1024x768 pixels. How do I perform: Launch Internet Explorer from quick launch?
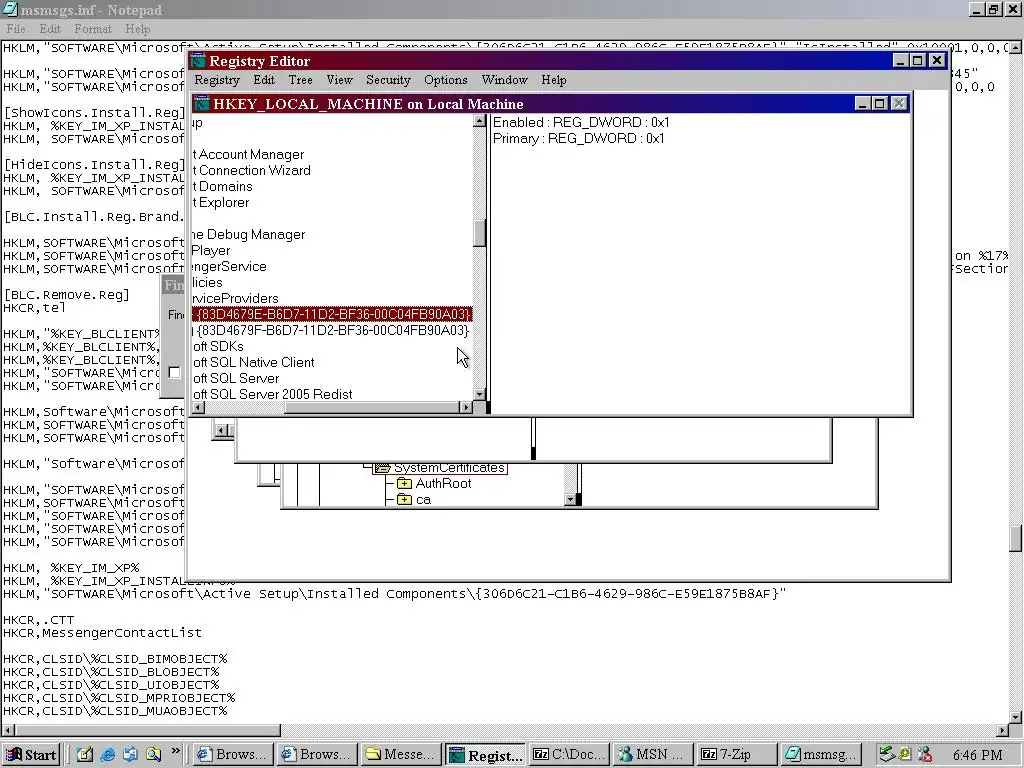point(108,754)
